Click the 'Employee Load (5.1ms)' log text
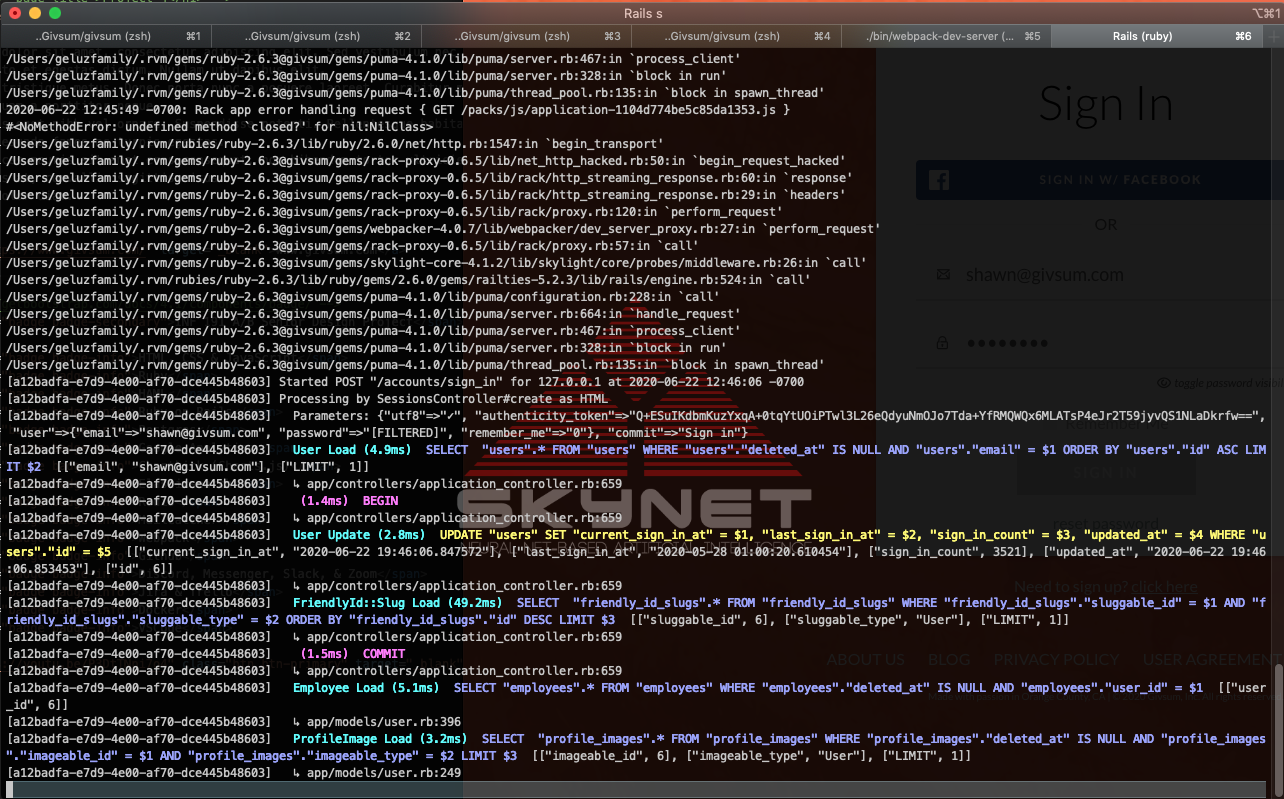The image size is (1284, 799). click(x=366, y=688)
